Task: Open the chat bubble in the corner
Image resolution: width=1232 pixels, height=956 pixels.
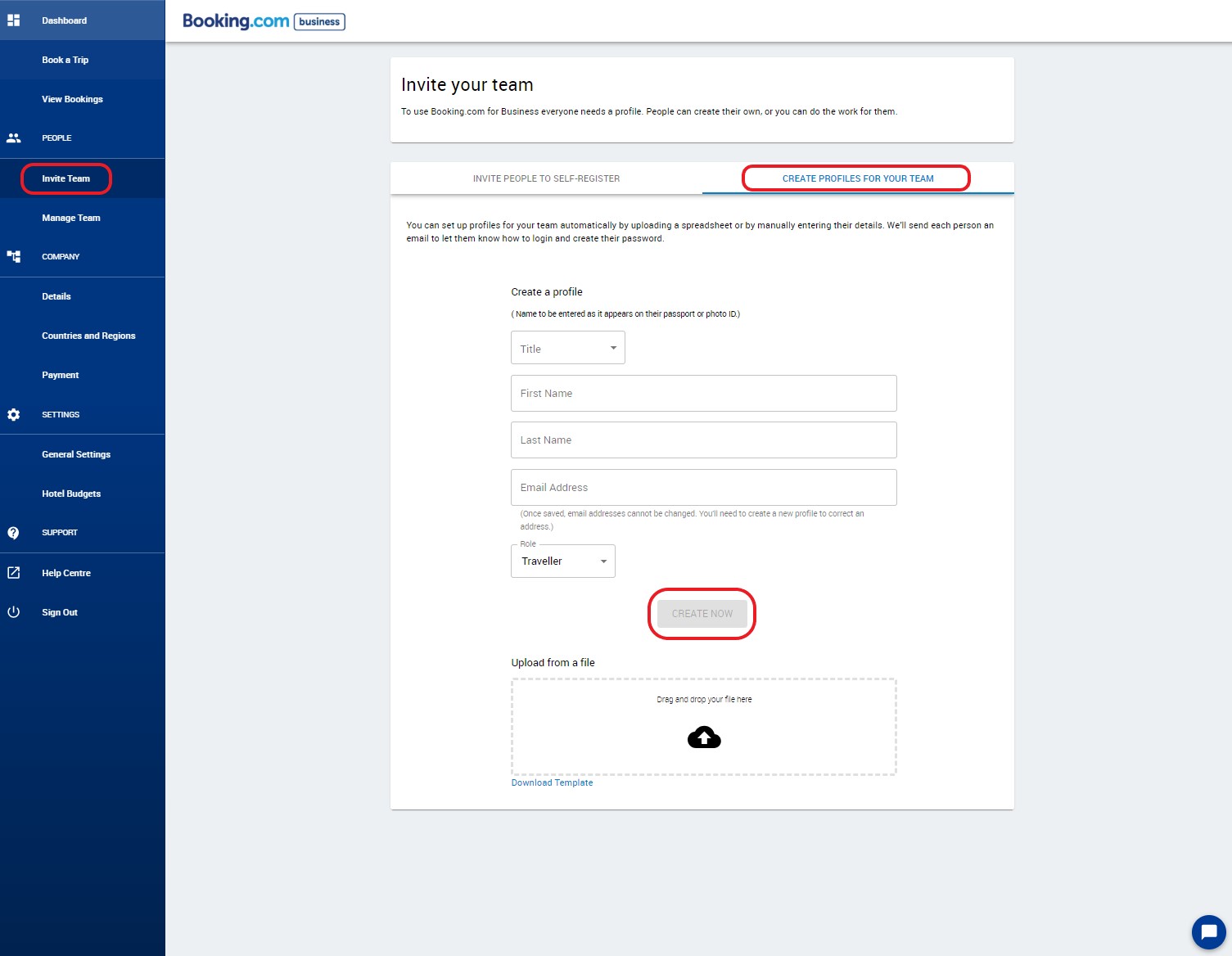Action: [x=1210, y=931]
